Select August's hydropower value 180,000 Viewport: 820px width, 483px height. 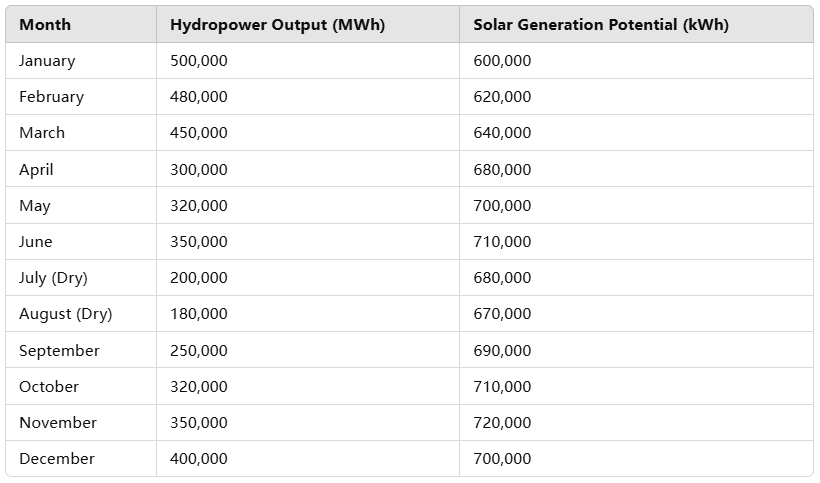click(199, 314)
